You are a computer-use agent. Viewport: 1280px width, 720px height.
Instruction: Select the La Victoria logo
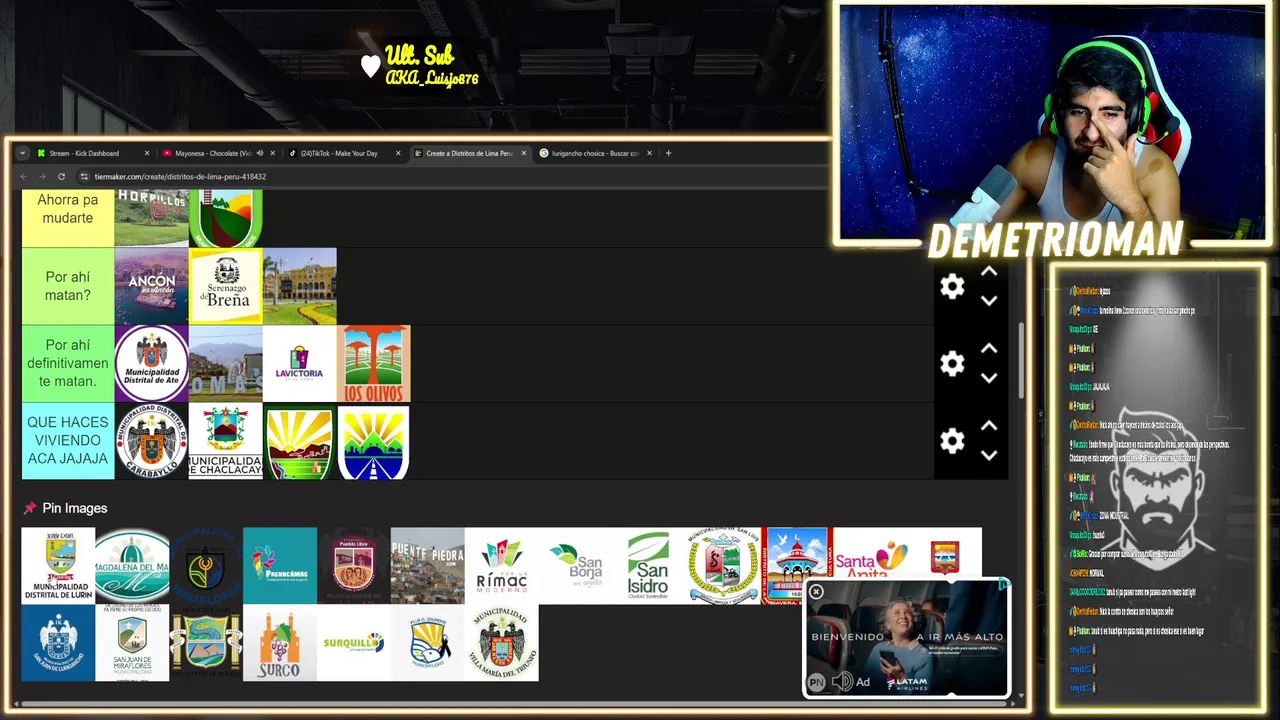[x=300, y=363]
